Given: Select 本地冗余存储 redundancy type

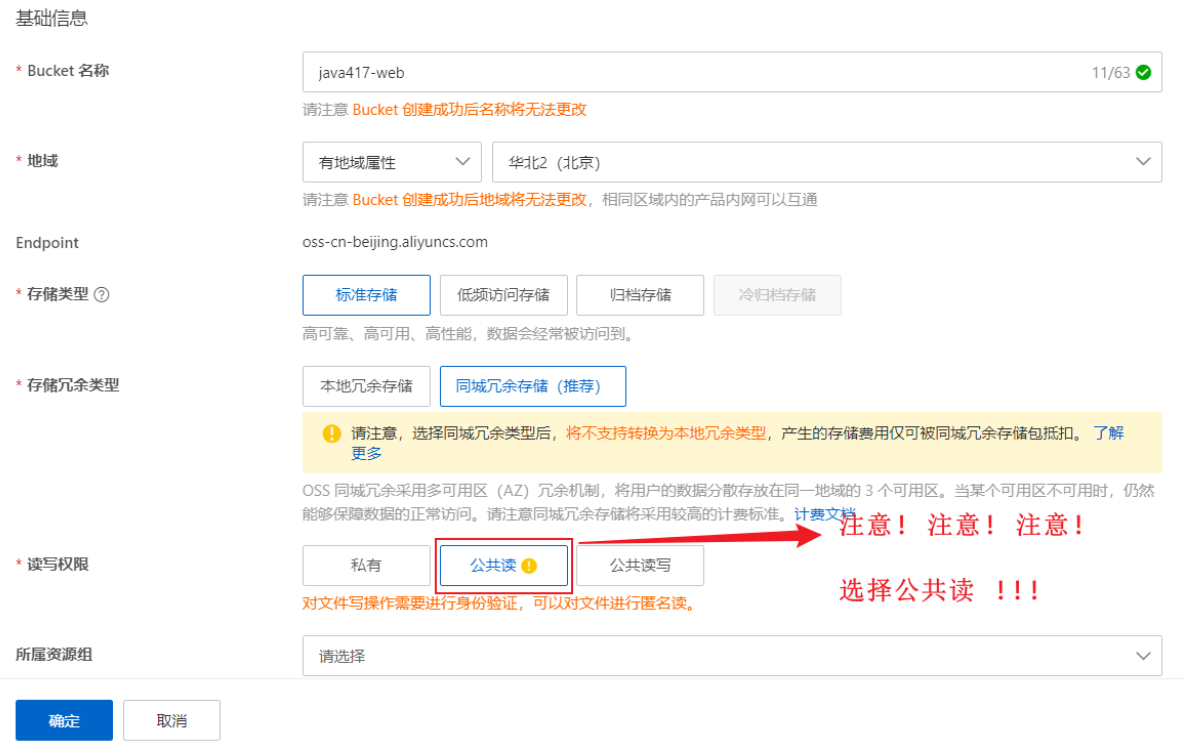Looking at the screenshot, I should pos(366,386).
